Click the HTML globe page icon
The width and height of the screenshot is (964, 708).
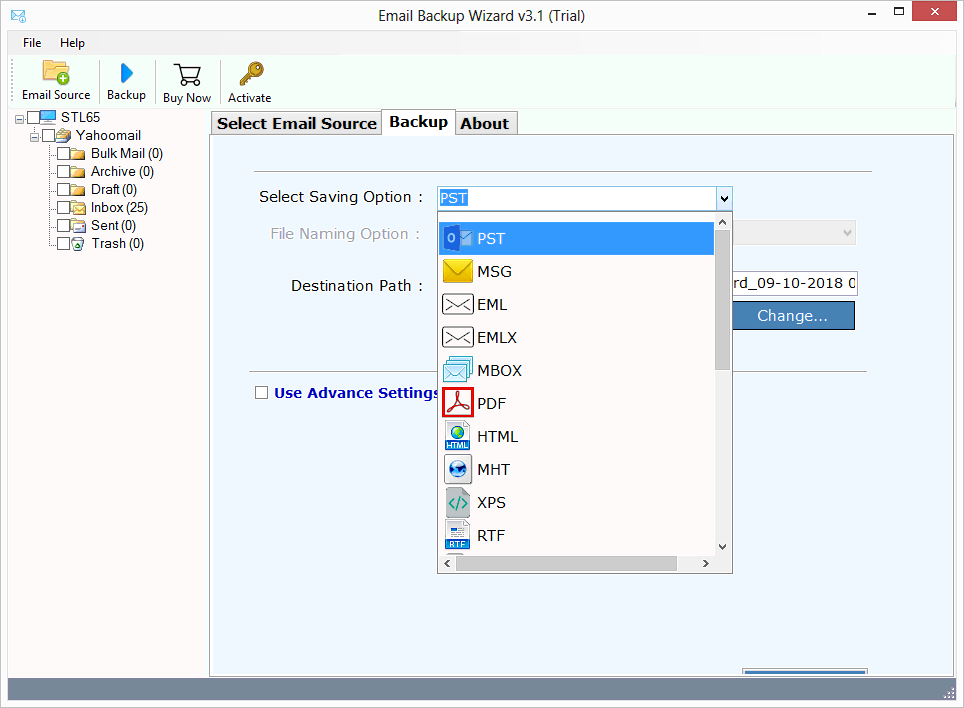pyautogui.click(x=457, y=436)
